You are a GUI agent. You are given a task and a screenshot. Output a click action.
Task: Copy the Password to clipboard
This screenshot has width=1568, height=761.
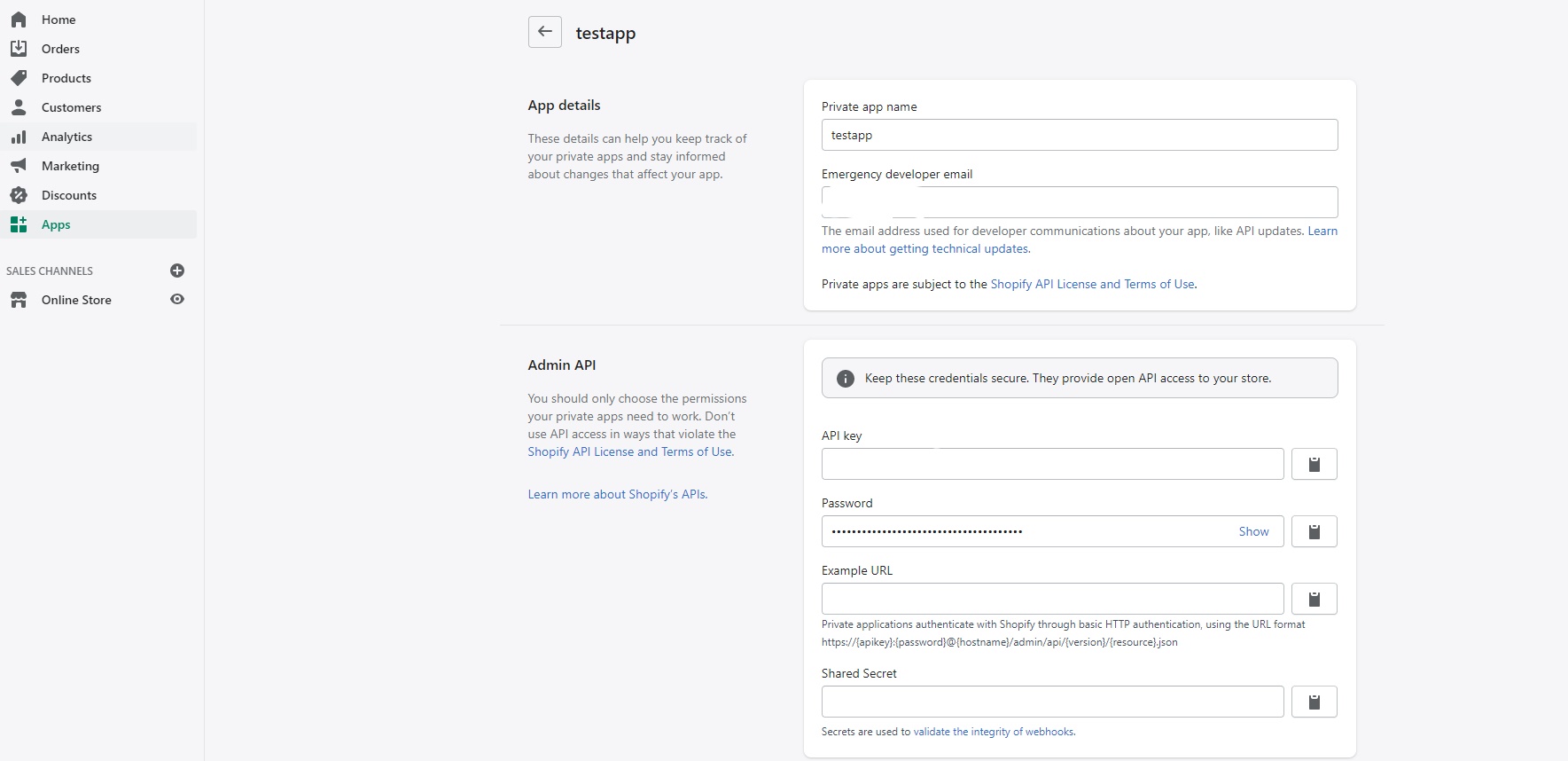coord(1314,531)
